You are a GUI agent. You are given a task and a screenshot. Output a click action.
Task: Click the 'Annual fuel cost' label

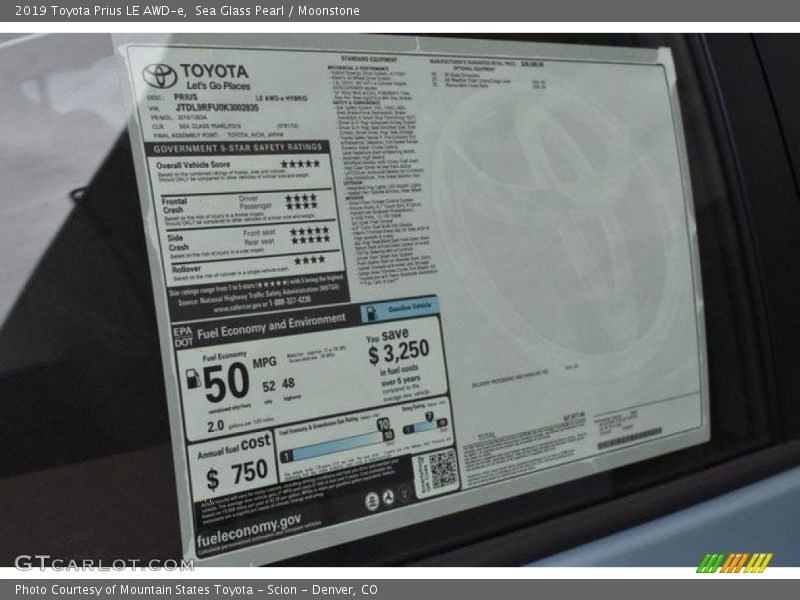tap(234, 447)
